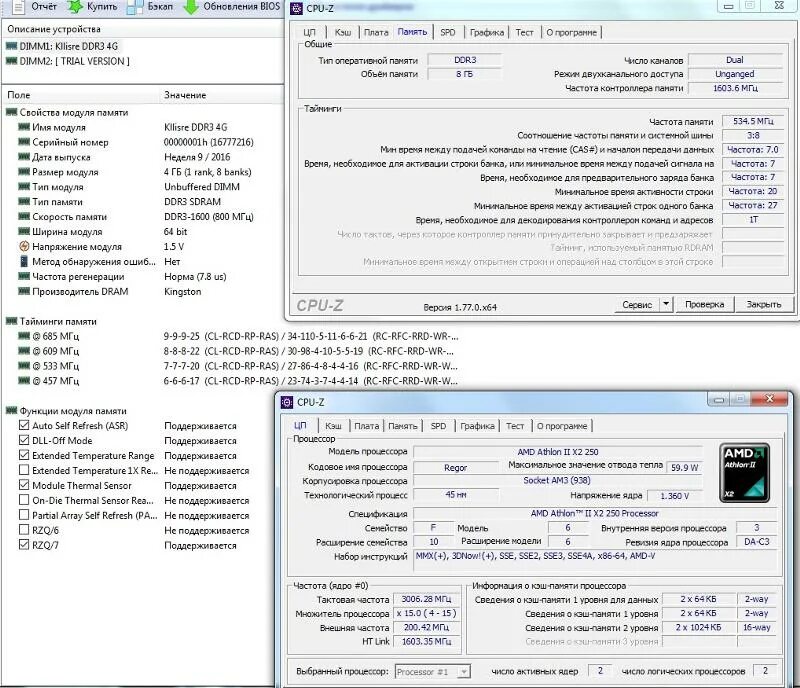Screen dimensions: 800x688
Task: Click the Метод обнаружения ошибок icon
Action: pyautogui.click(x=23, y=261)
